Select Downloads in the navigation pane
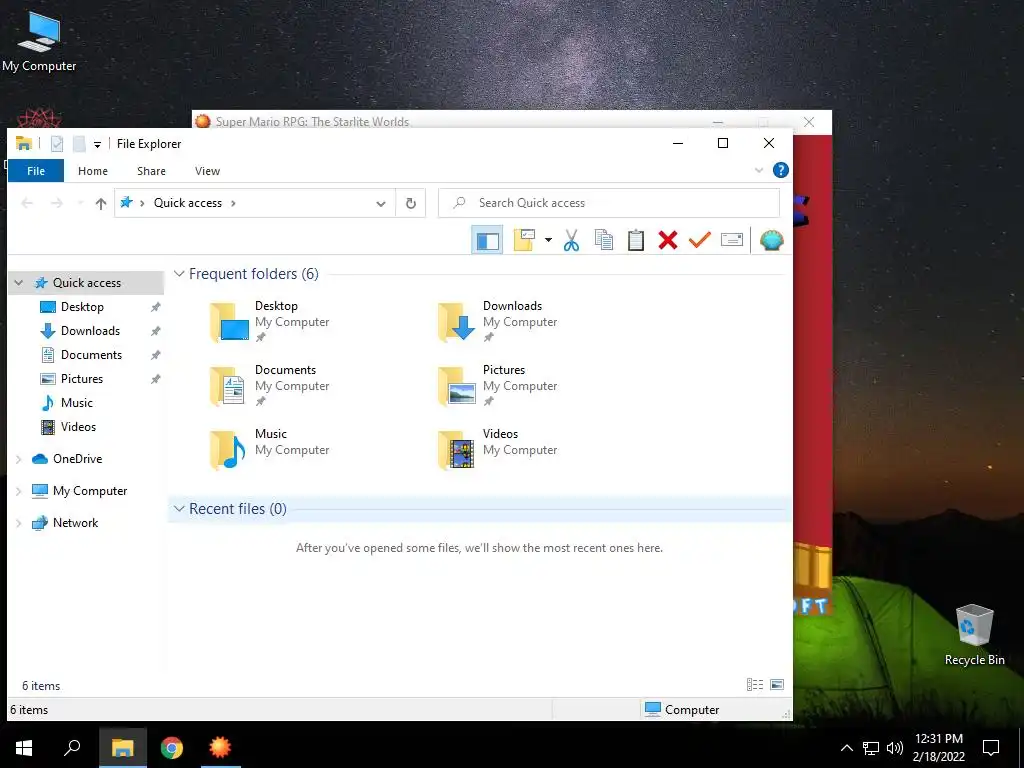This screenshot has width=1024, height=768. point(90,331)
